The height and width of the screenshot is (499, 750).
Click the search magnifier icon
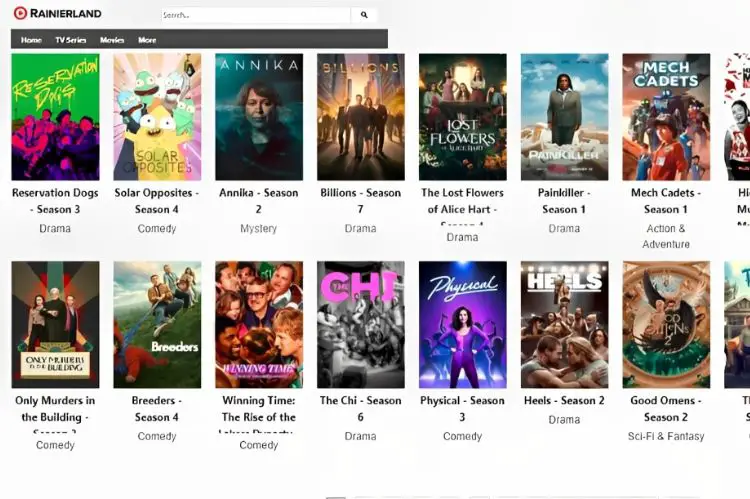tap(364, 15)
